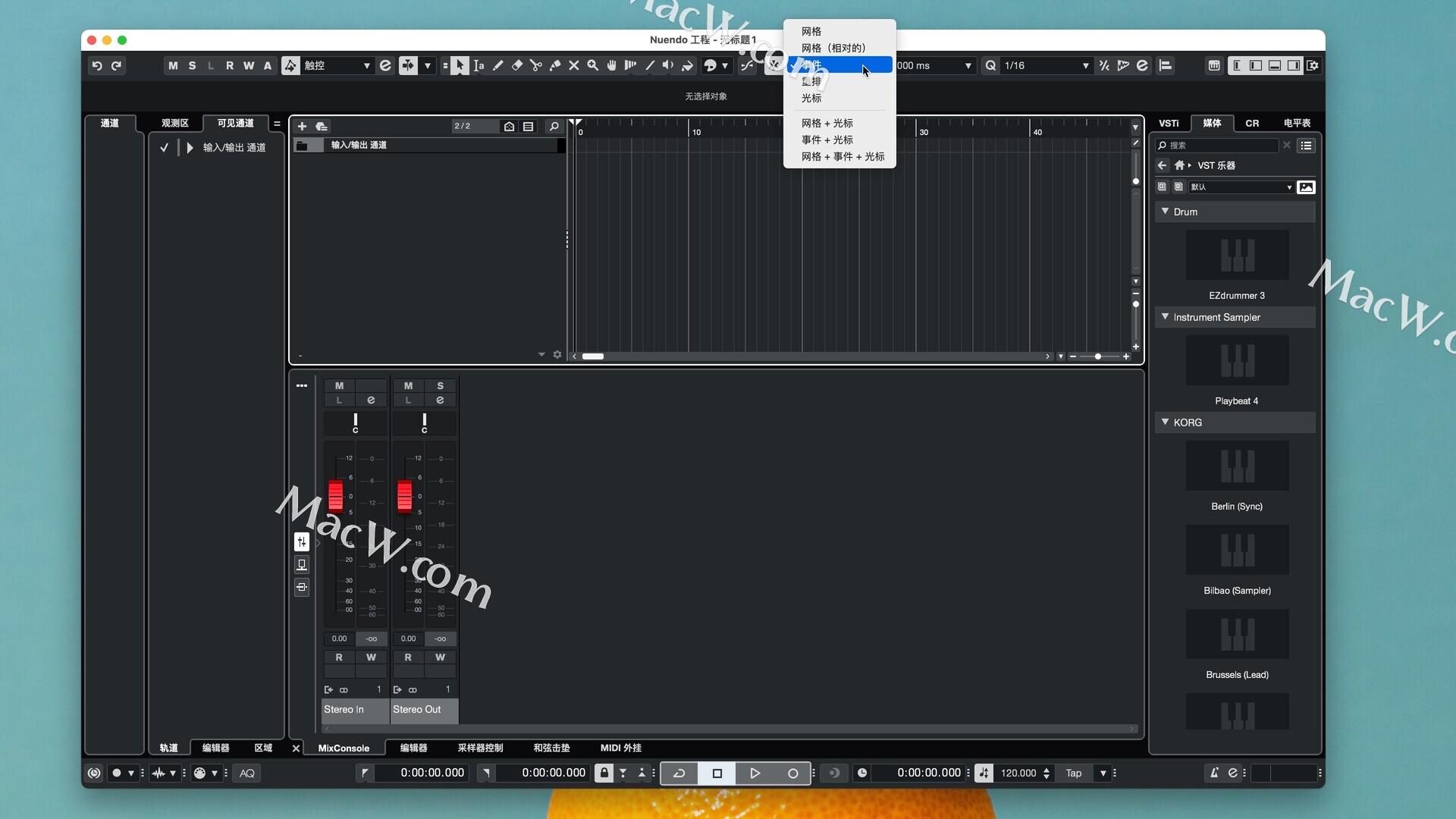Click the track search magnifier icon
Screen dimensions: 1456x819
tap(554, 127)
